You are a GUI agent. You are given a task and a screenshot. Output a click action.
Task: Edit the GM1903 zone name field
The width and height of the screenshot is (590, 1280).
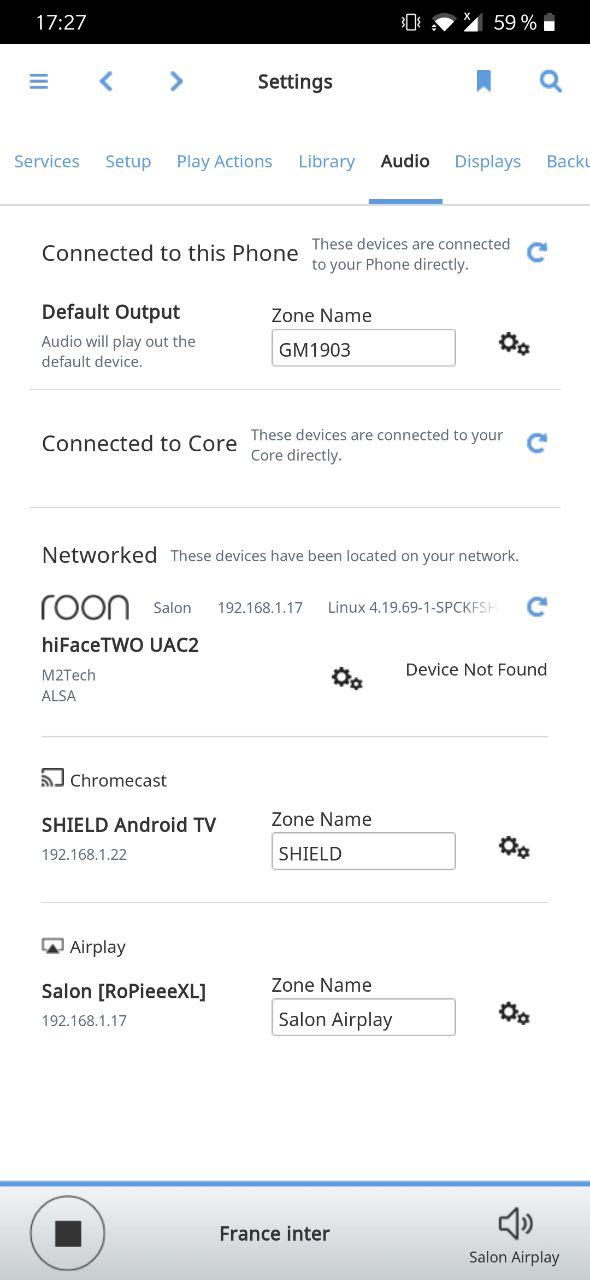(x=364, y=348)
